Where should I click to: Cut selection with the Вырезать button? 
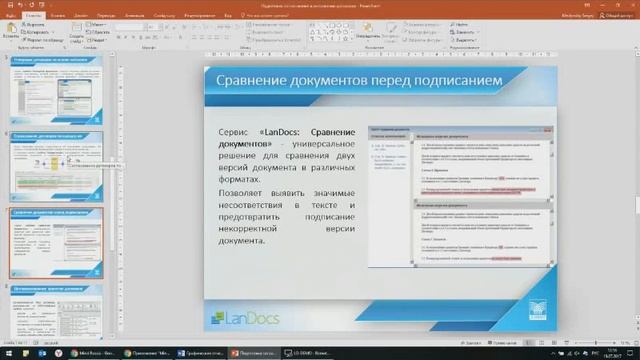click(33, 24)
